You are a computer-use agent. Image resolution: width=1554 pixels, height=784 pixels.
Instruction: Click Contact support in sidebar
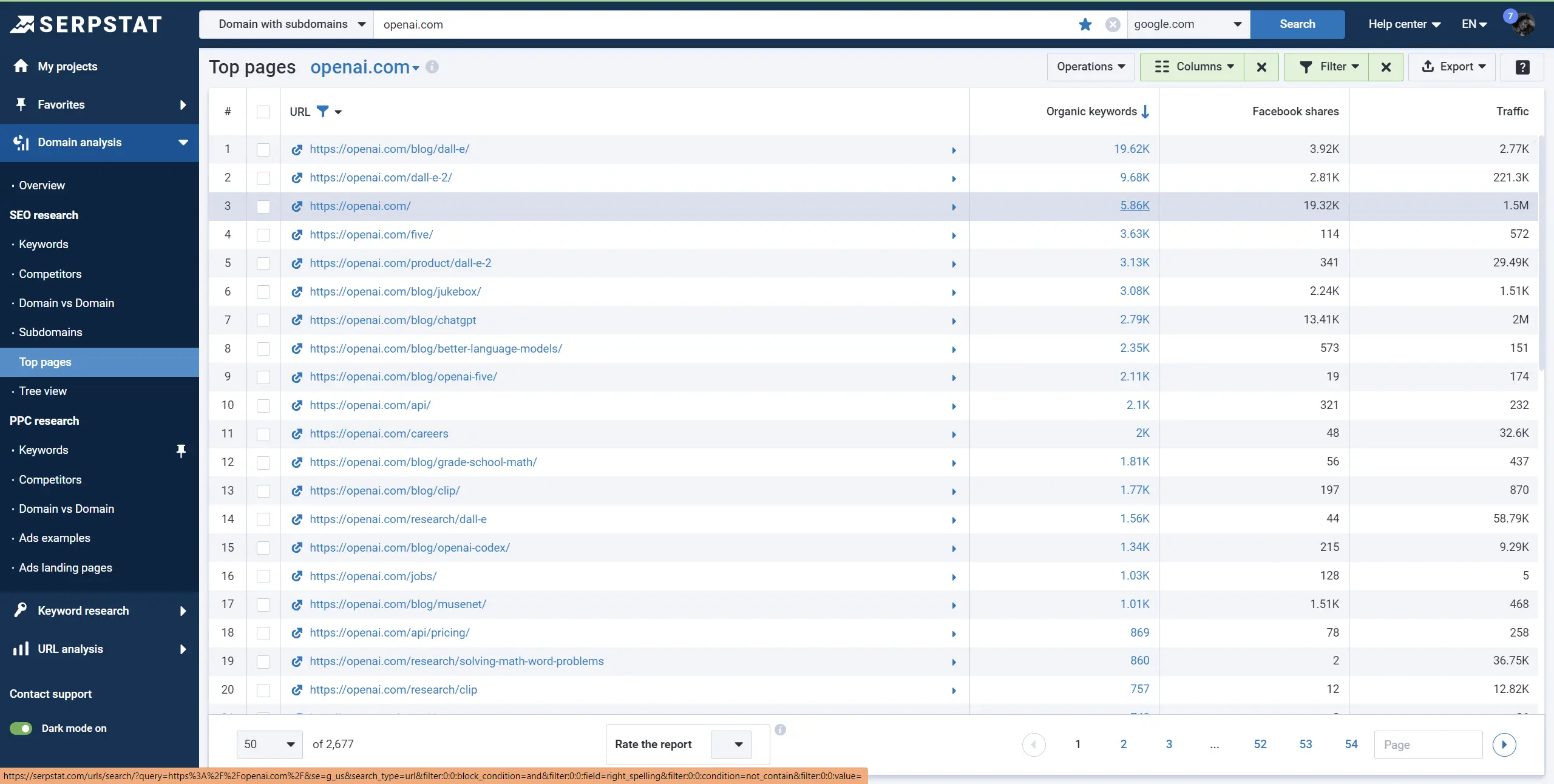pyautogui.click(x=50, y=694)
